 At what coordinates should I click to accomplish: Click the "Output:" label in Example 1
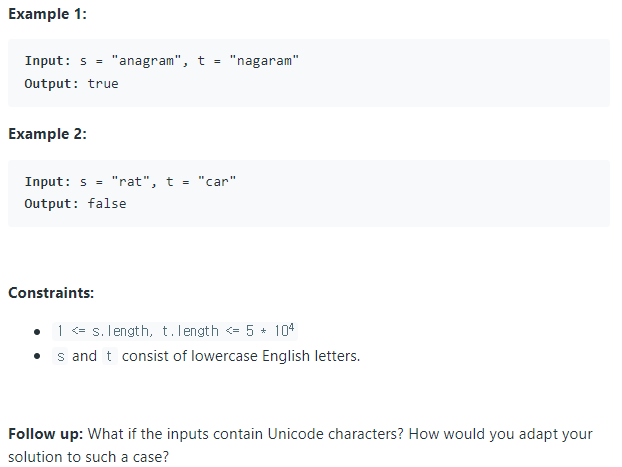pos(52,84)
